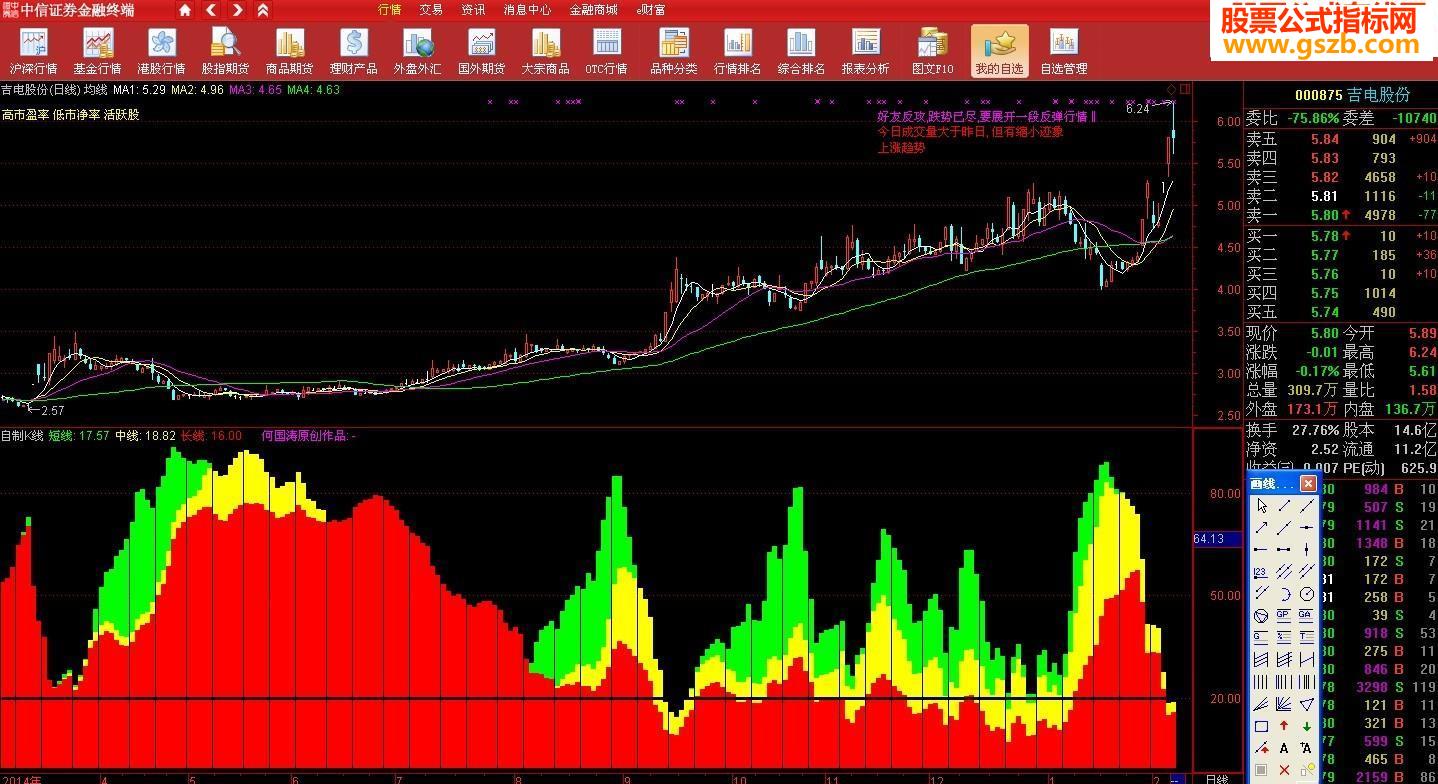Open 基金行情 toolbar icon
The height and width of the screenshot is (784, 1438).
tap(97, 51)
